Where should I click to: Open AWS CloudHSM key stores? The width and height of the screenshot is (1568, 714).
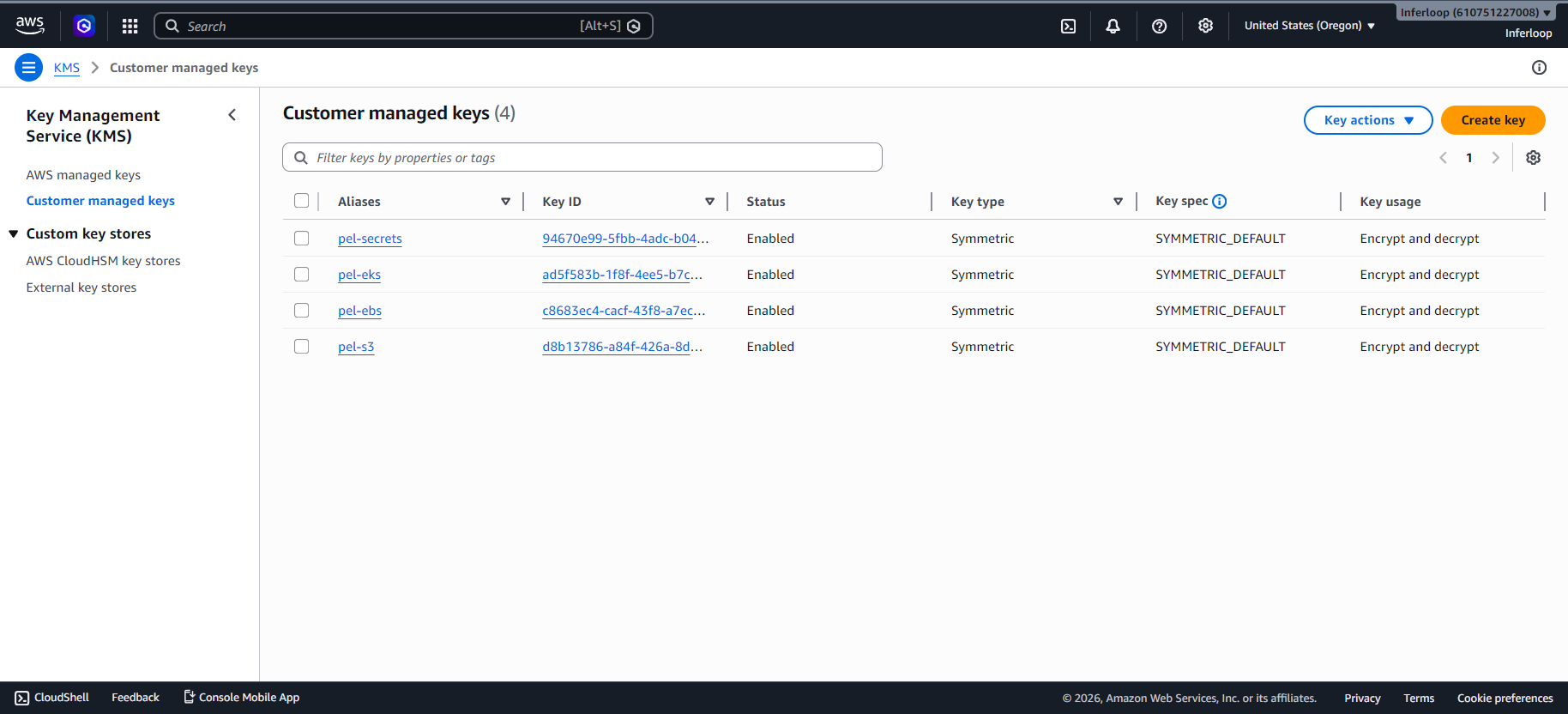point(103,261)
